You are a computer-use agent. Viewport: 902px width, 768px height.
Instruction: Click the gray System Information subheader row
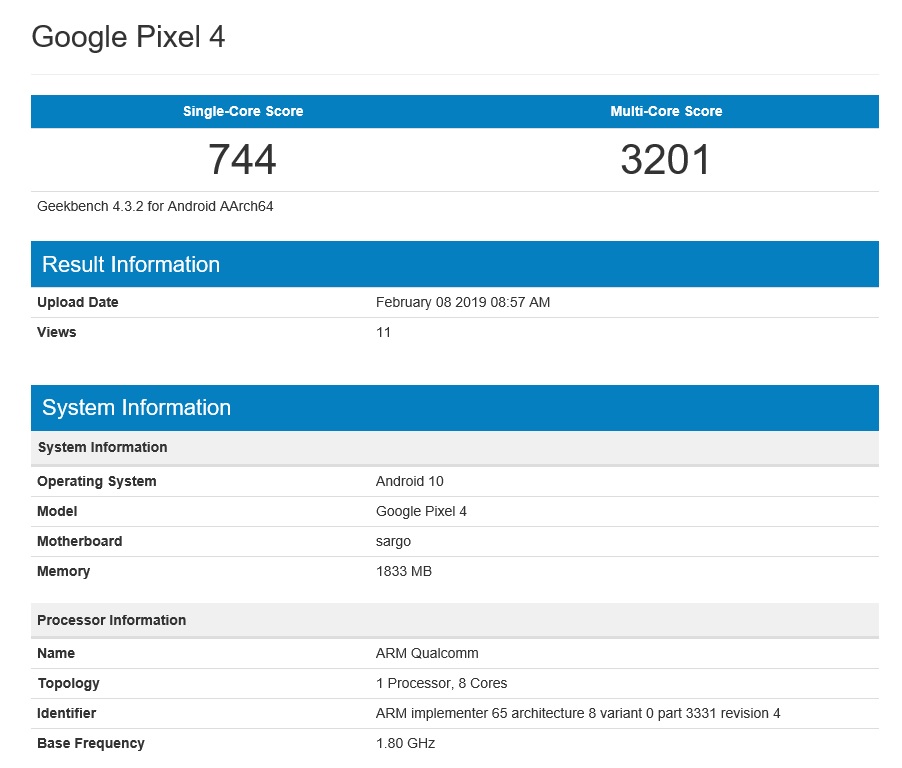point(454,448)
